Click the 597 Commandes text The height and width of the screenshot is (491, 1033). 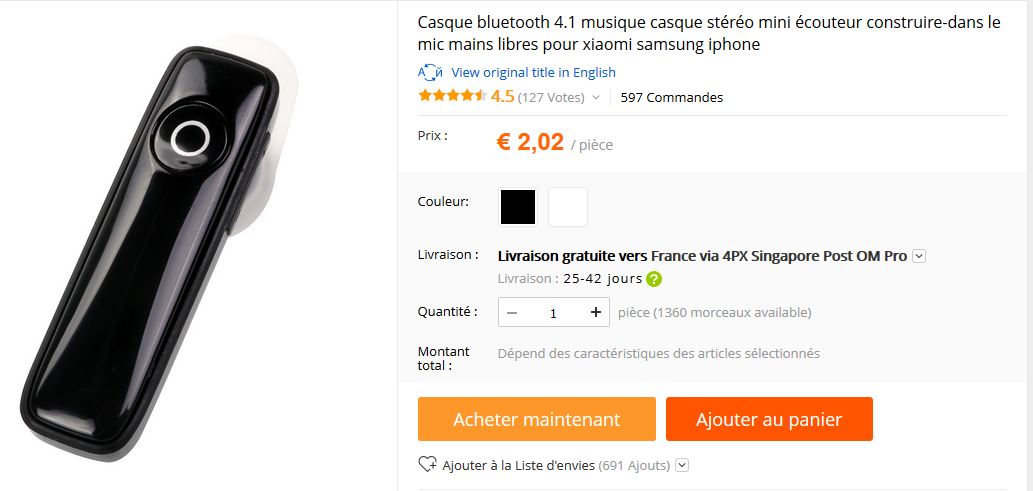tap(671, 98)
